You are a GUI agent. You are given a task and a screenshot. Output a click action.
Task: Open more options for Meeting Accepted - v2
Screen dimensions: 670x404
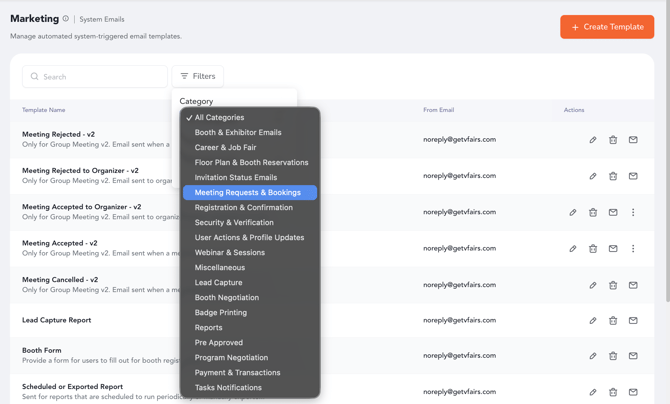click(x=633, y=248)
